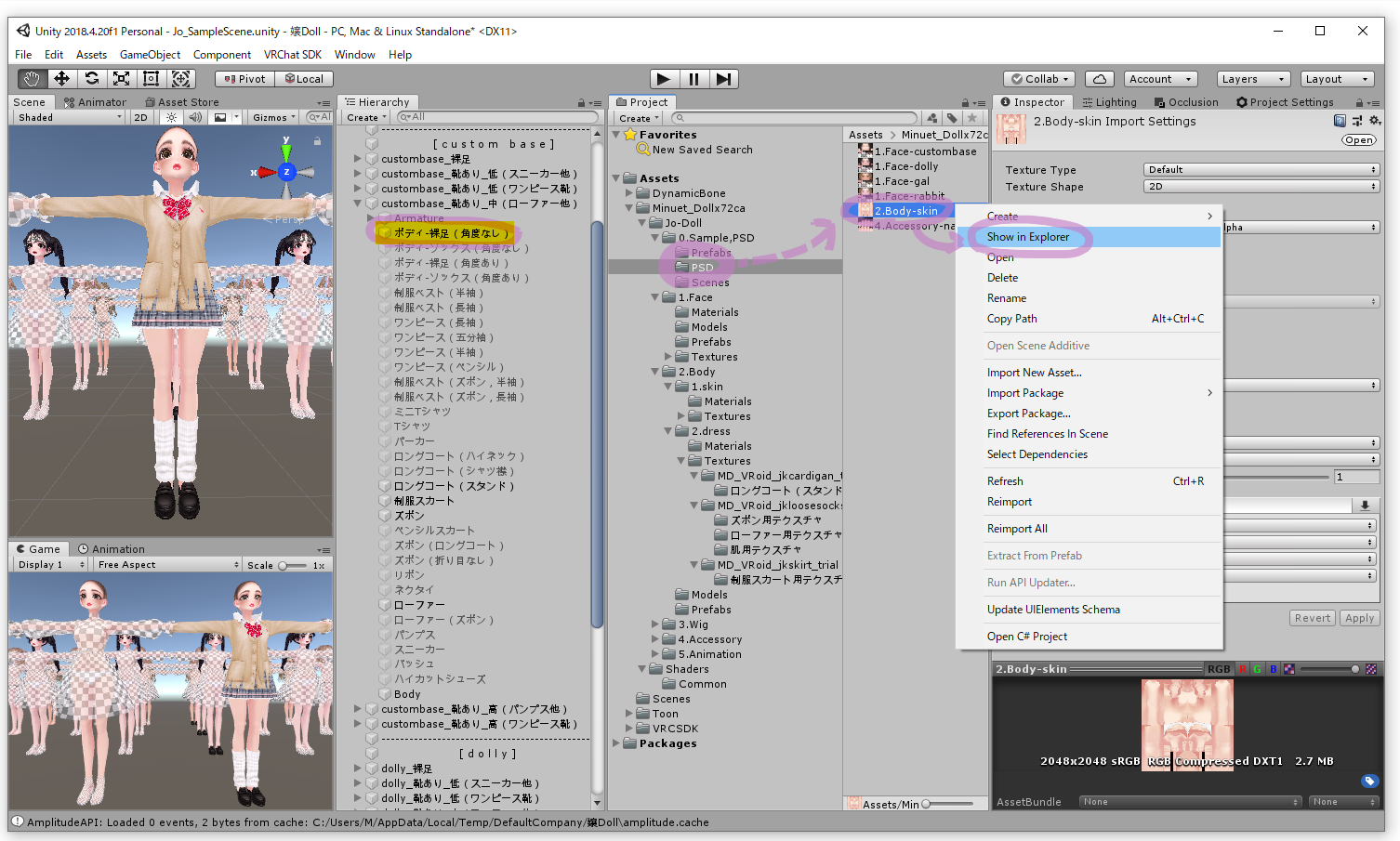Open the Layers dropdown
1400x841 pixels.
click(1252, 79)
